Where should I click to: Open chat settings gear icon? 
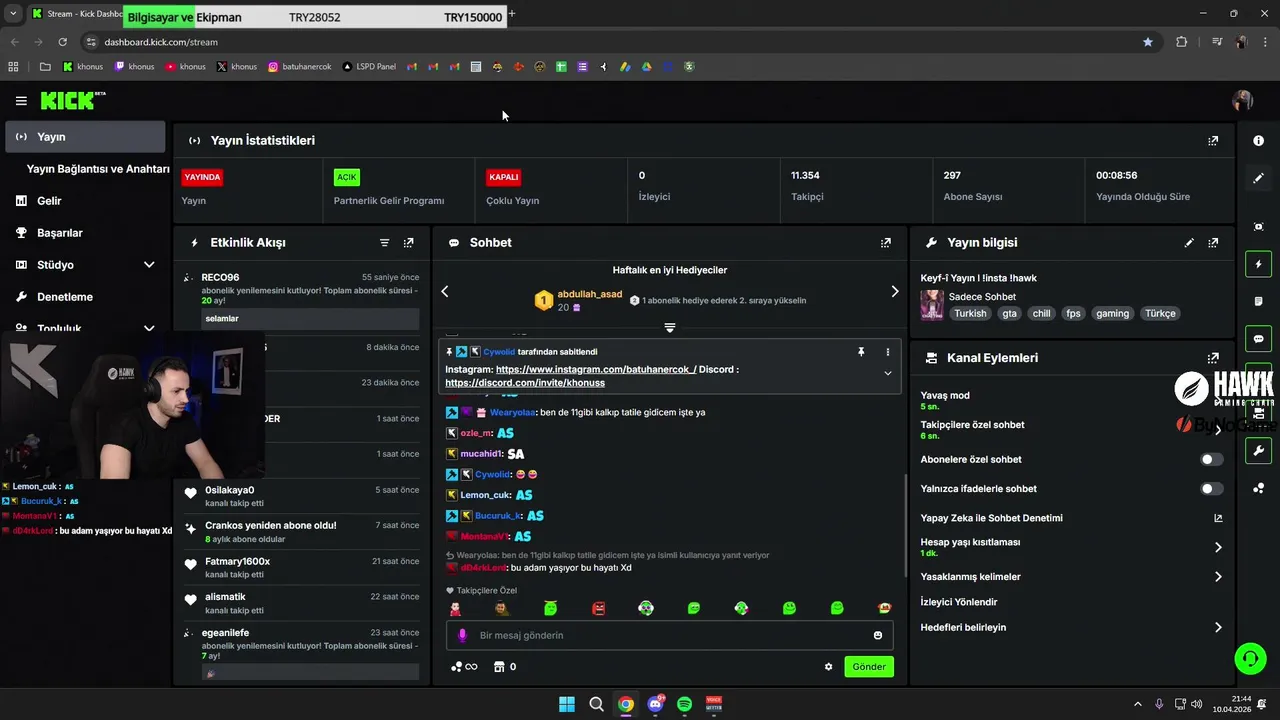point(828,667)
